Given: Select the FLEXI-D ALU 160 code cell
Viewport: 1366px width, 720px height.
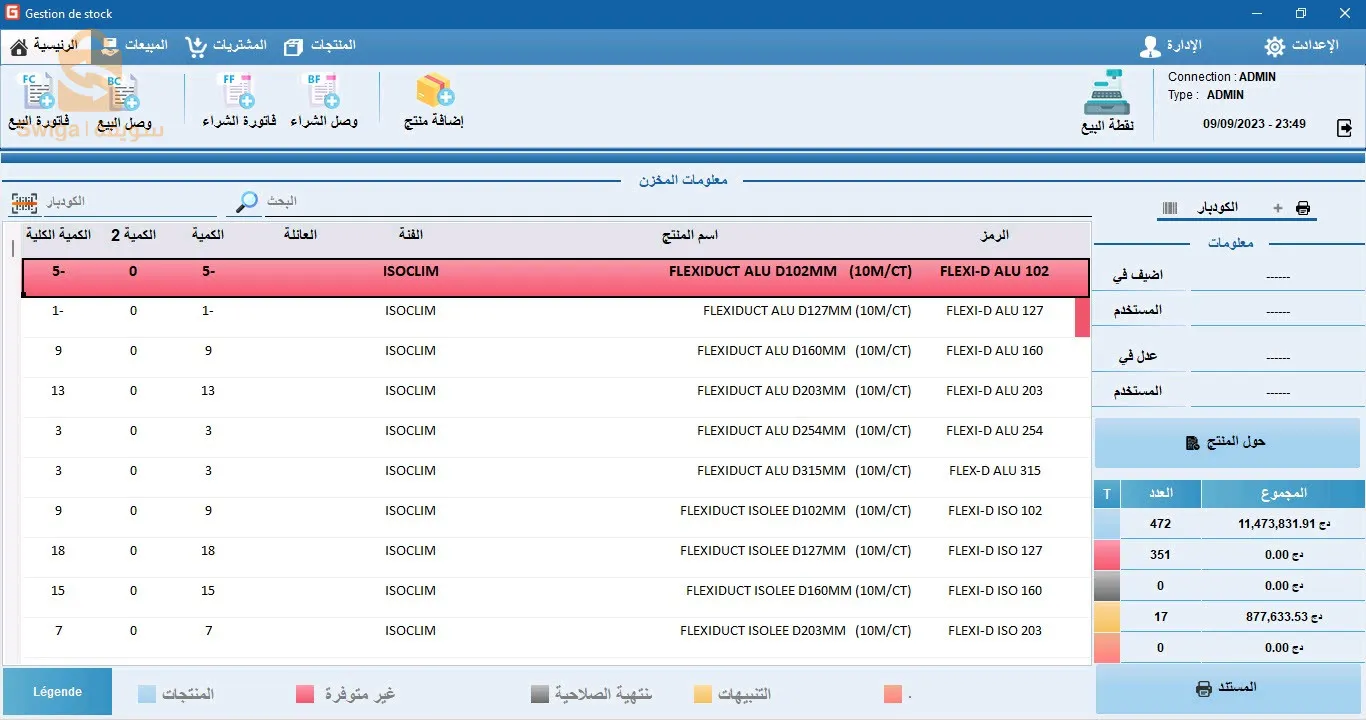Looking at the screenshot, I should (x=994, y=351).
